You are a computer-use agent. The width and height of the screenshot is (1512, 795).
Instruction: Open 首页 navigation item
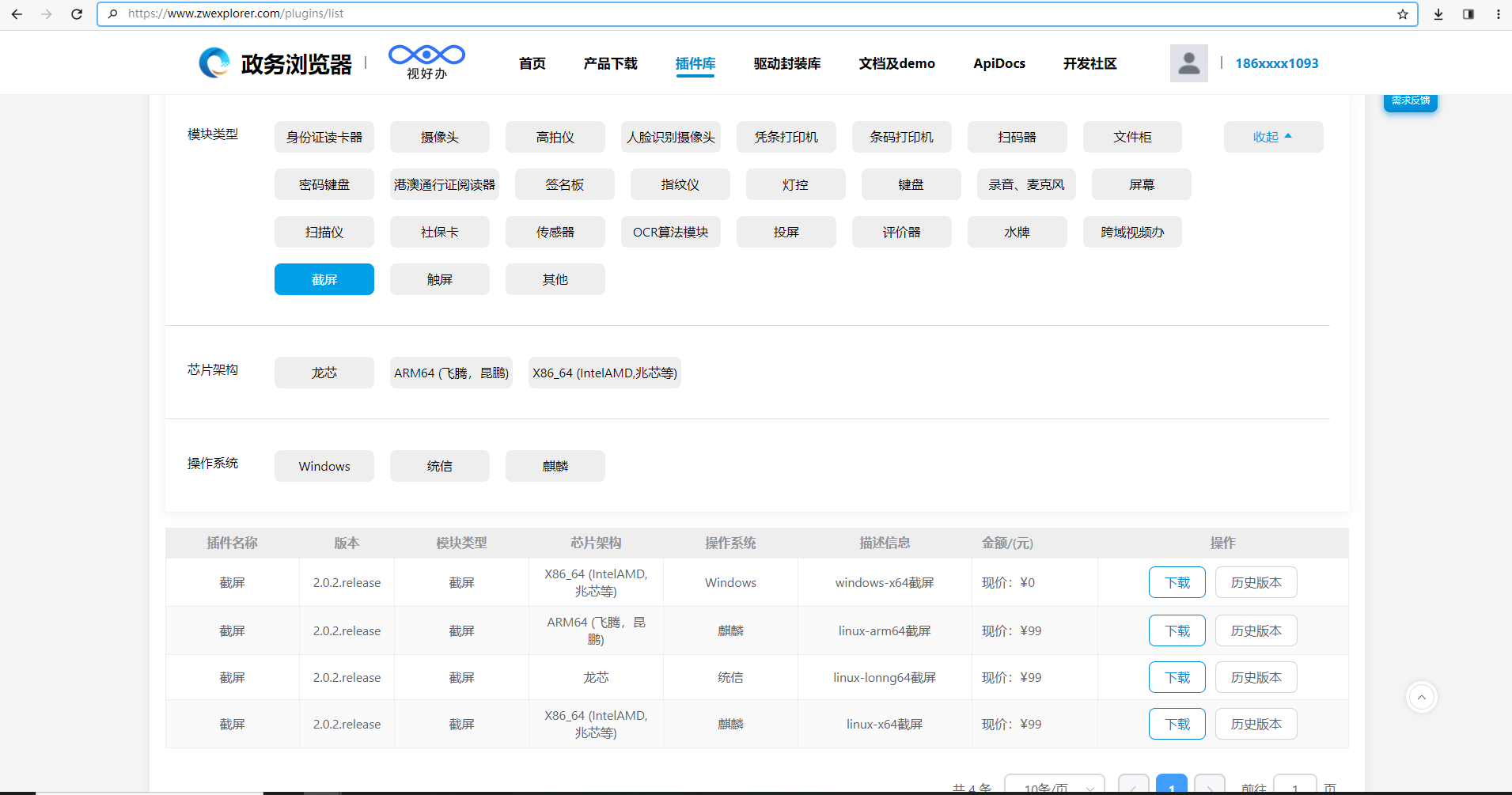click(x=532, y=63)
